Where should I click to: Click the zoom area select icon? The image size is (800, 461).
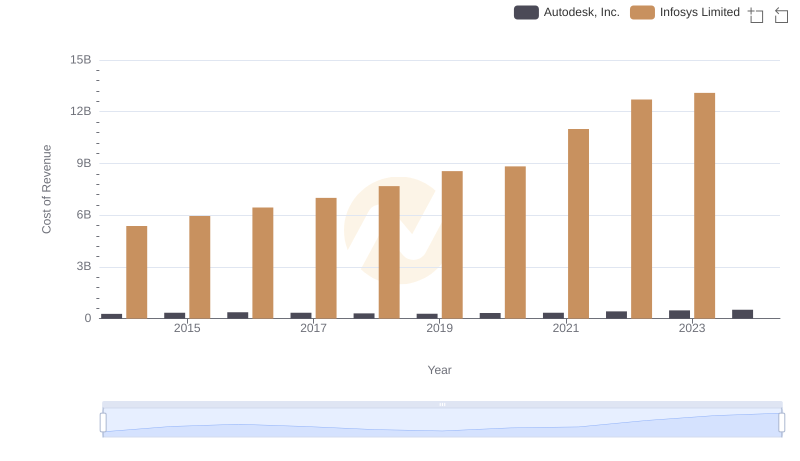tap(756, 15)
